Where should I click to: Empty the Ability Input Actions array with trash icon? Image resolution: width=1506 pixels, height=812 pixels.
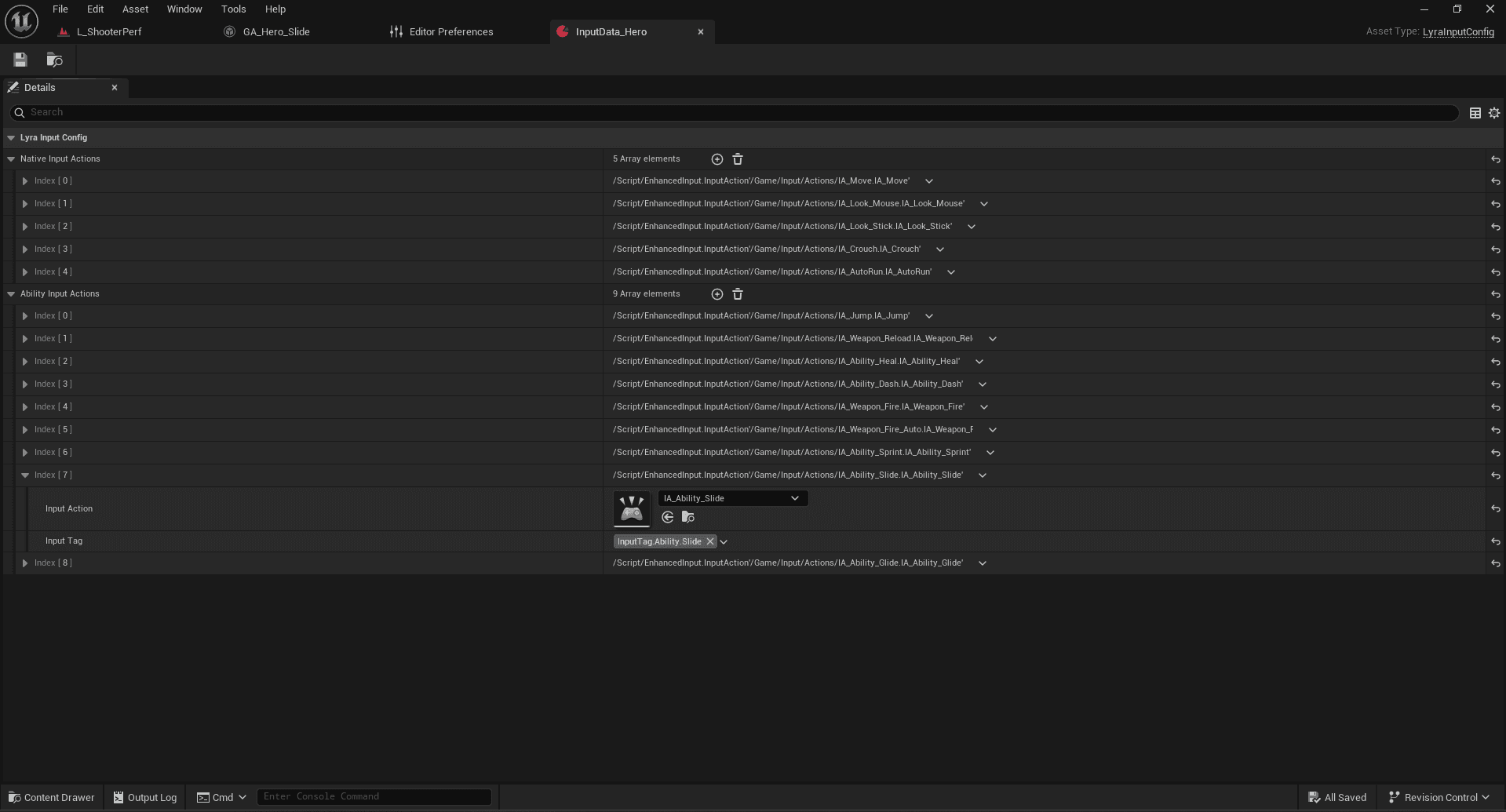tap(738, 294)
